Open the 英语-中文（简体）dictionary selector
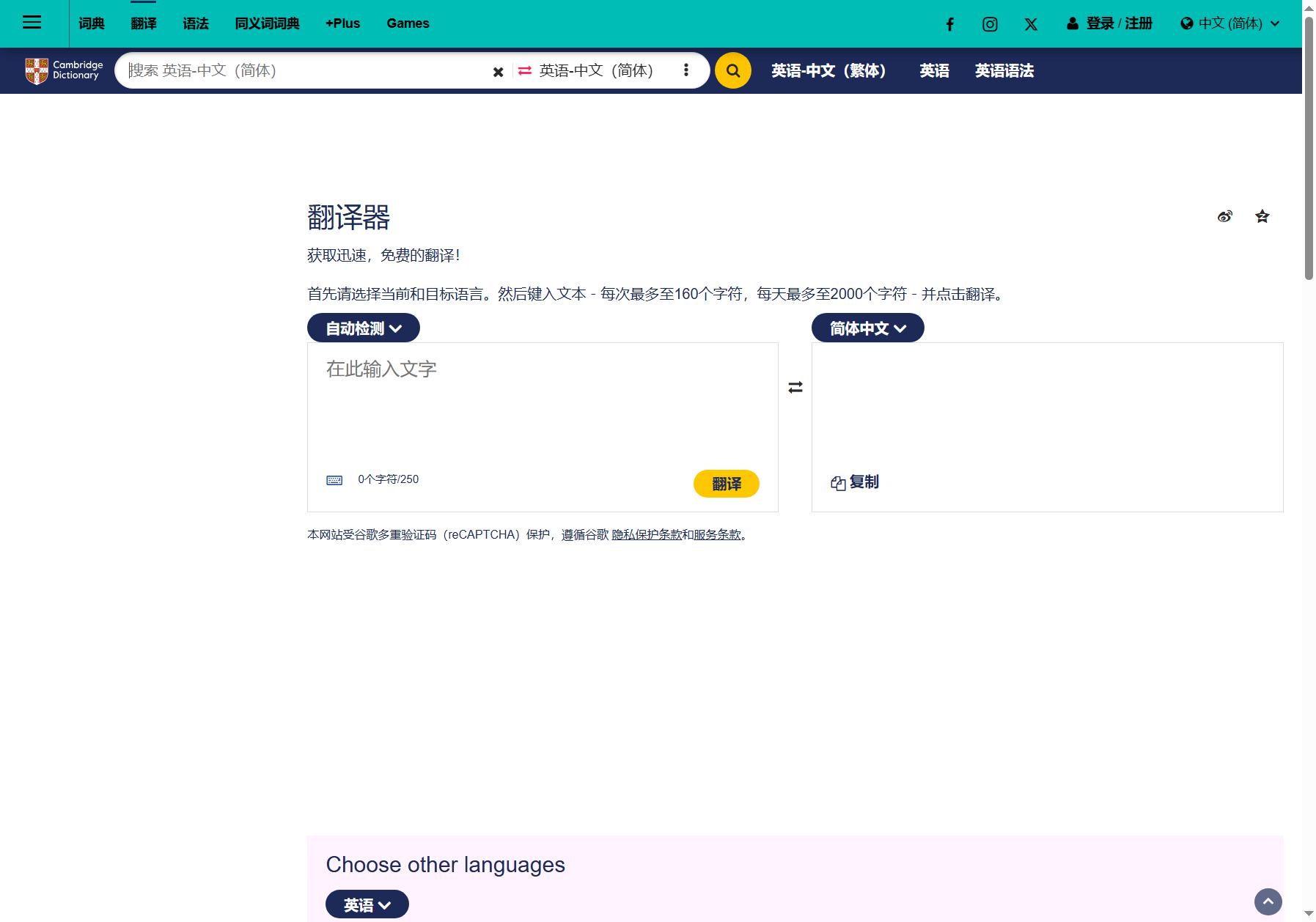Viewport: 1316px width, 922px height. pos(596,70)
